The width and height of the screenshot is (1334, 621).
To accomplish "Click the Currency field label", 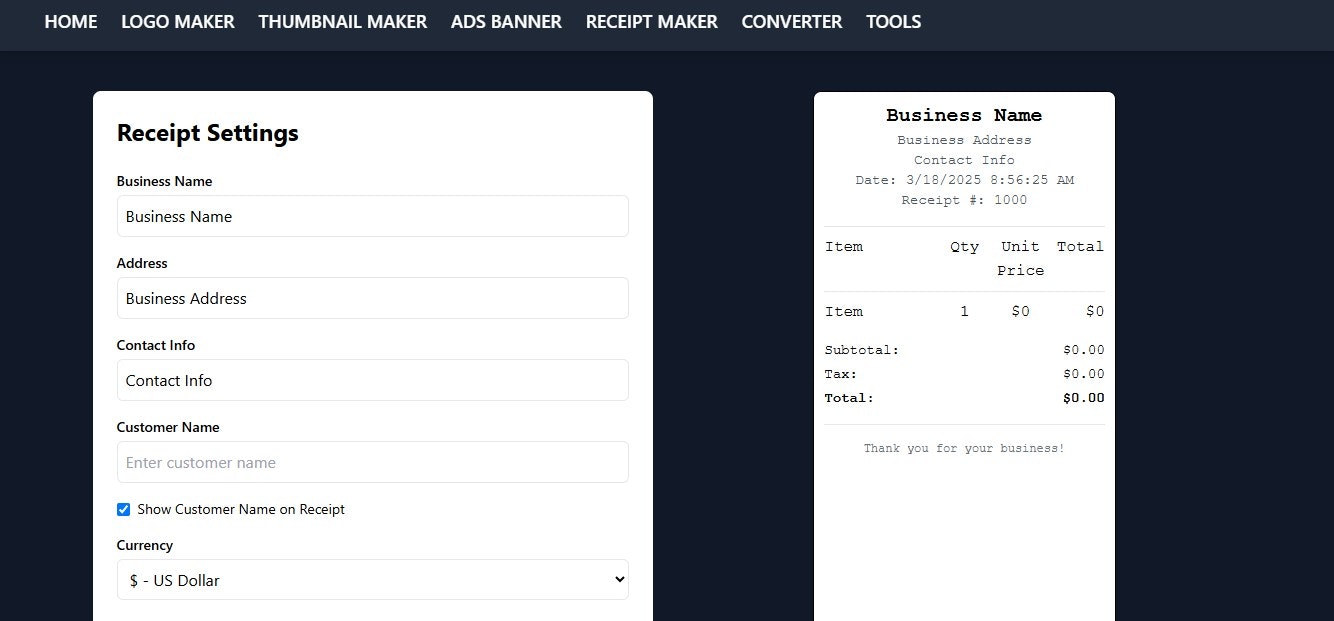I will tap(145, 545).
